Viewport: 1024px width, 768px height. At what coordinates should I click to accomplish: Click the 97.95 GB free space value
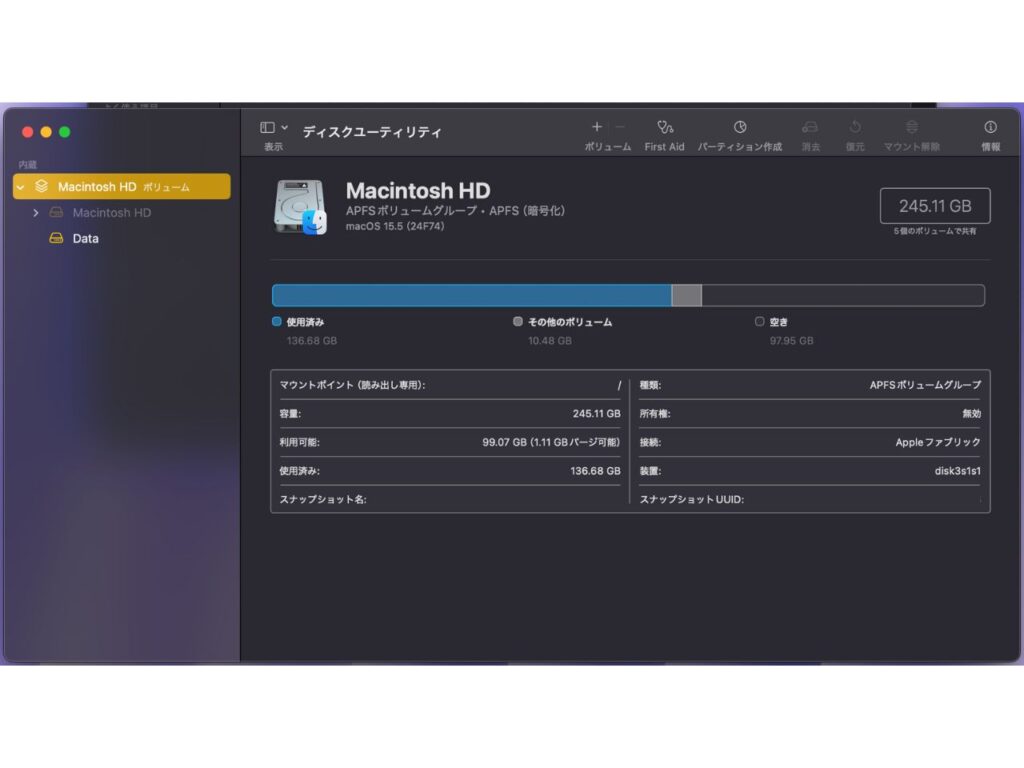pyautogui.click(x=792, y=341)
